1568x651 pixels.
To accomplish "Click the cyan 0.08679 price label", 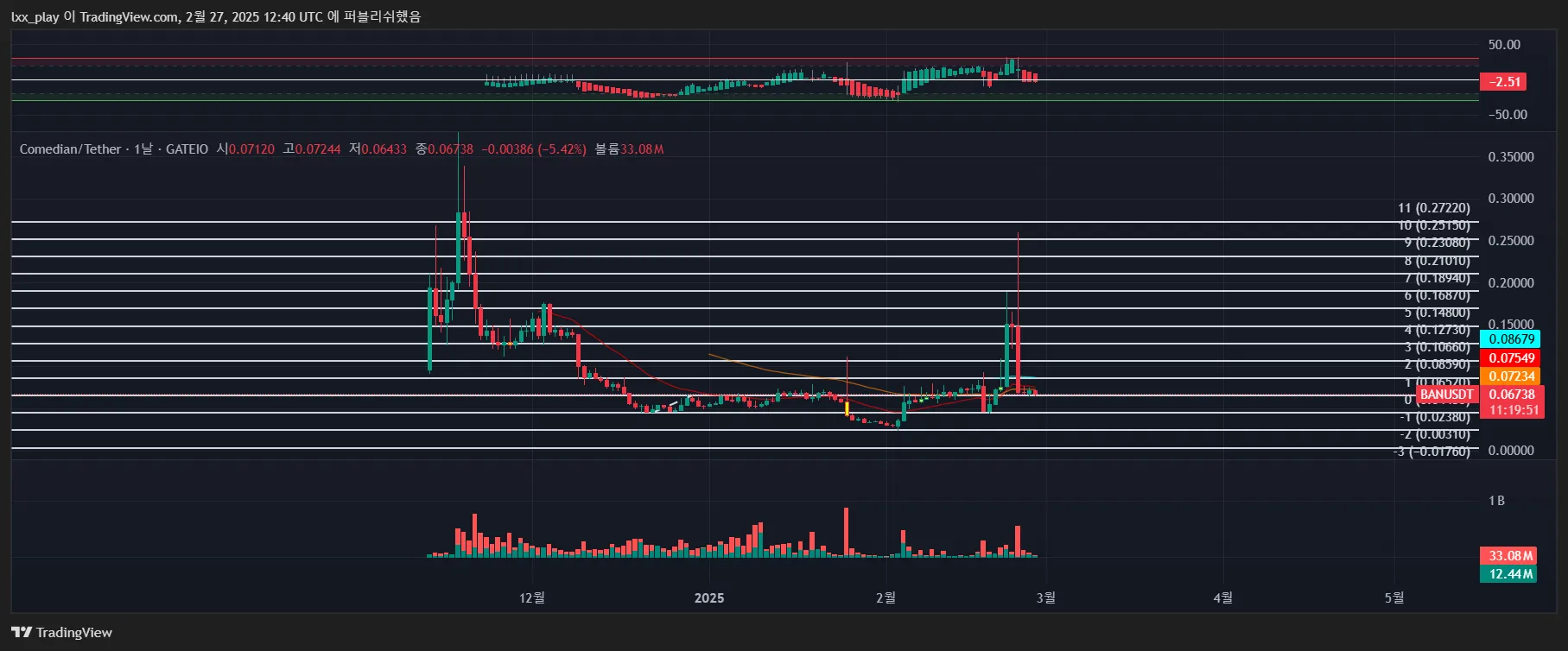I will click(1510, 339).
